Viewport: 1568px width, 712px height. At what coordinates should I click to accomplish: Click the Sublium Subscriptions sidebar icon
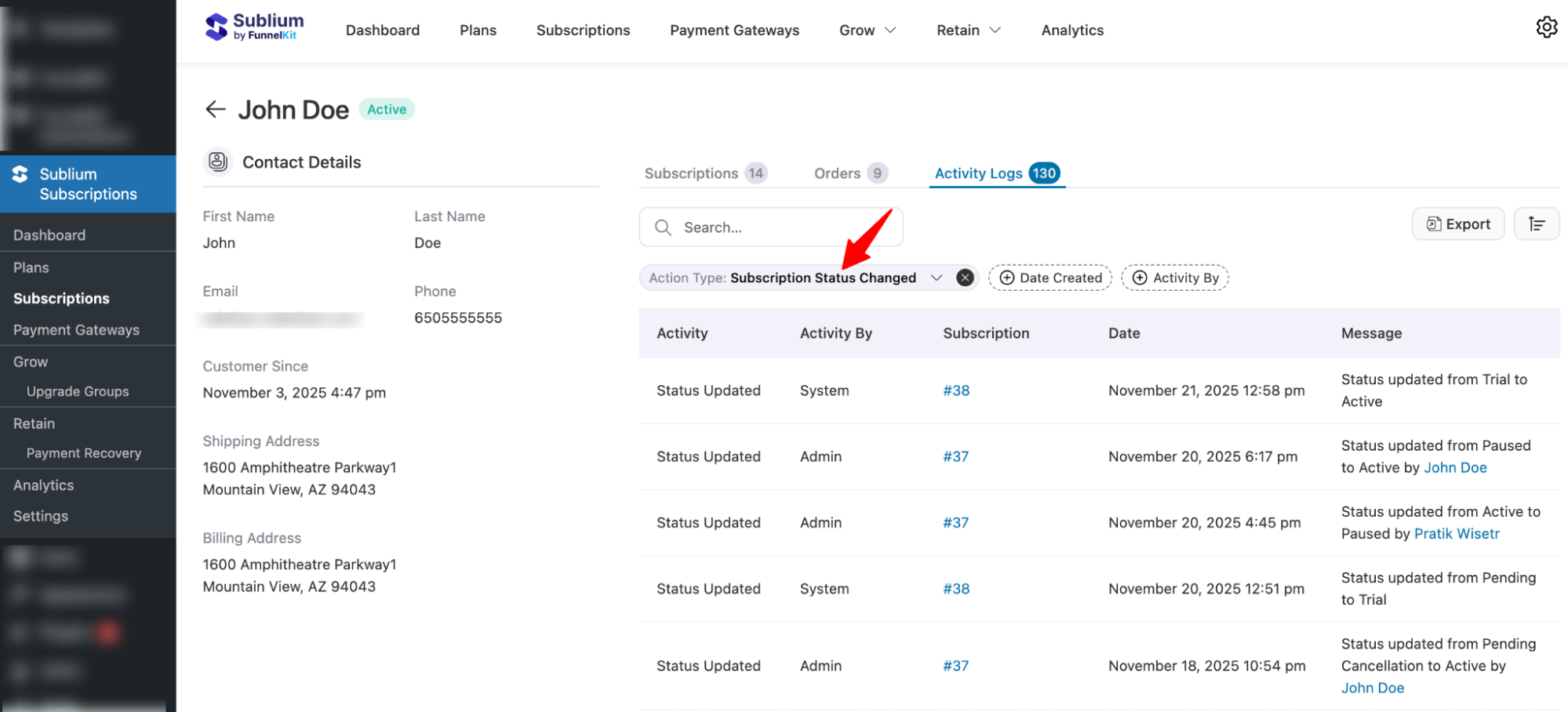19,174
